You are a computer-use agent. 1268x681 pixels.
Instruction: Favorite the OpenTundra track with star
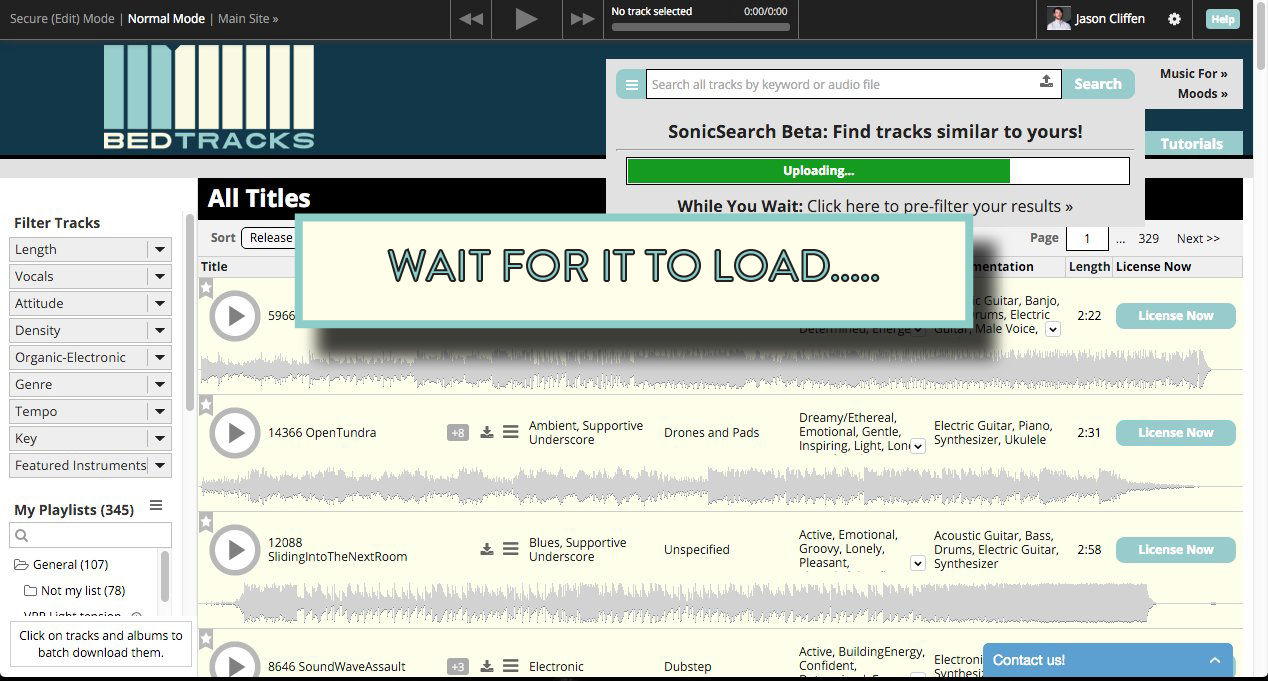(x=206, y=405)
